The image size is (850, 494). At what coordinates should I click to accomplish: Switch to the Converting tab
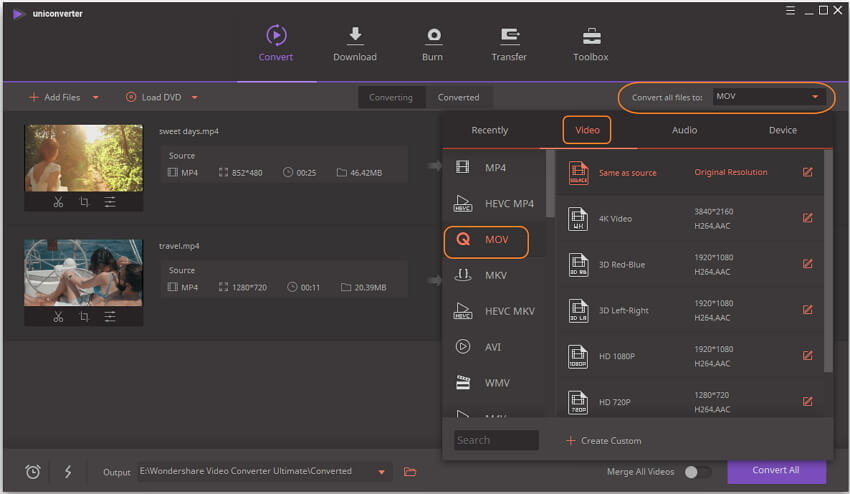(x=391, y=98)
